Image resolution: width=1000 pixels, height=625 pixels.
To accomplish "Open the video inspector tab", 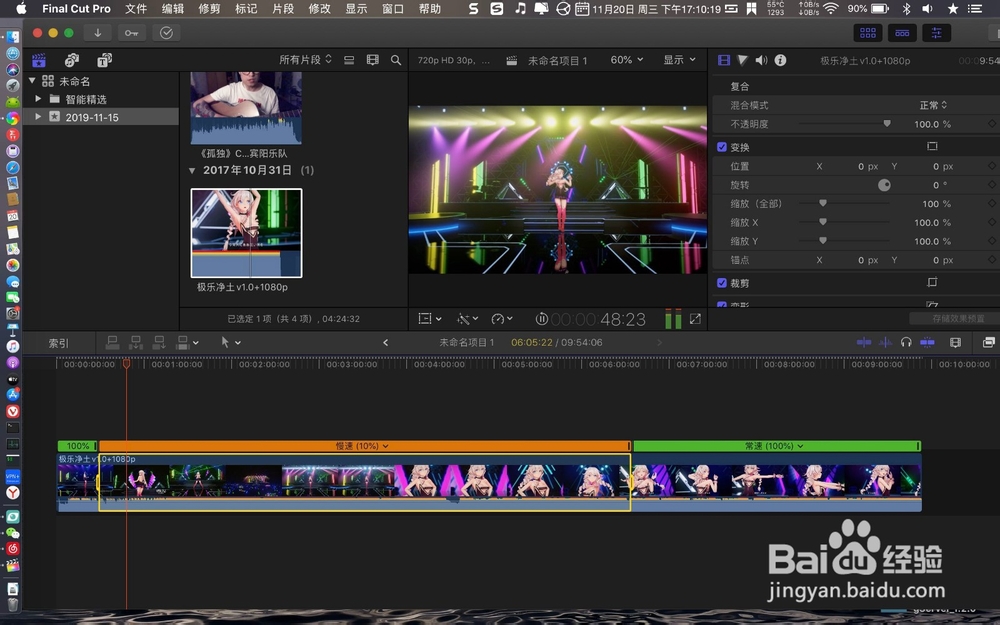I will tap(724, 60).
